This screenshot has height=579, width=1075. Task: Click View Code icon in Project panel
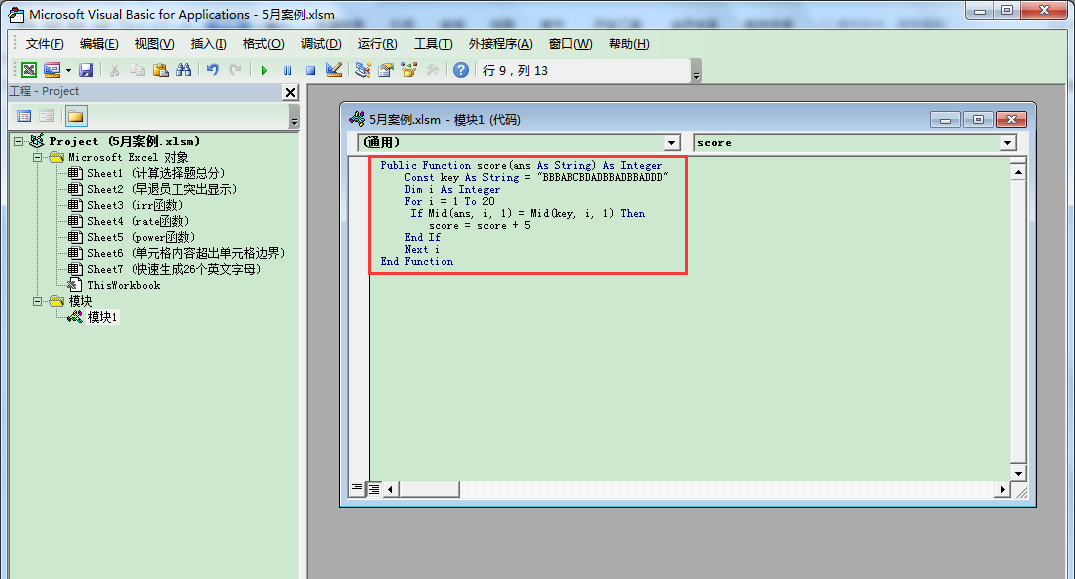24,116
